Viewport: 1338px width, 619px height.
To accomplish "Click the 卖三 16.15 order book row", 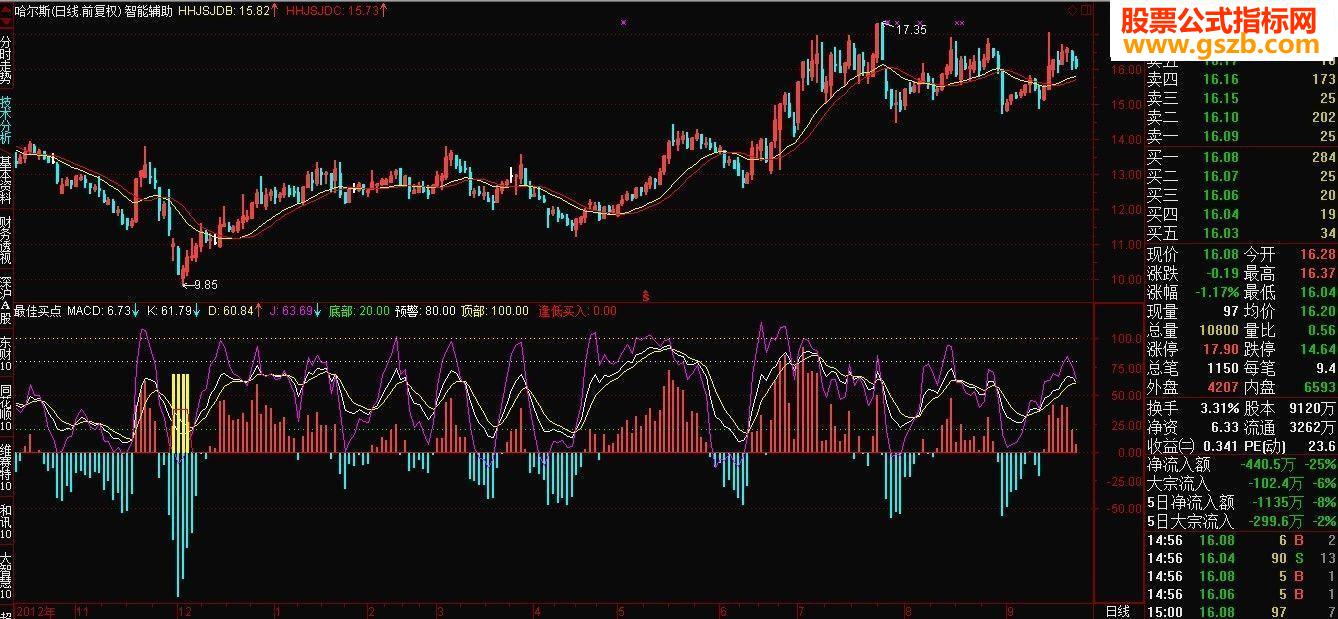I will coord(1241,98).
